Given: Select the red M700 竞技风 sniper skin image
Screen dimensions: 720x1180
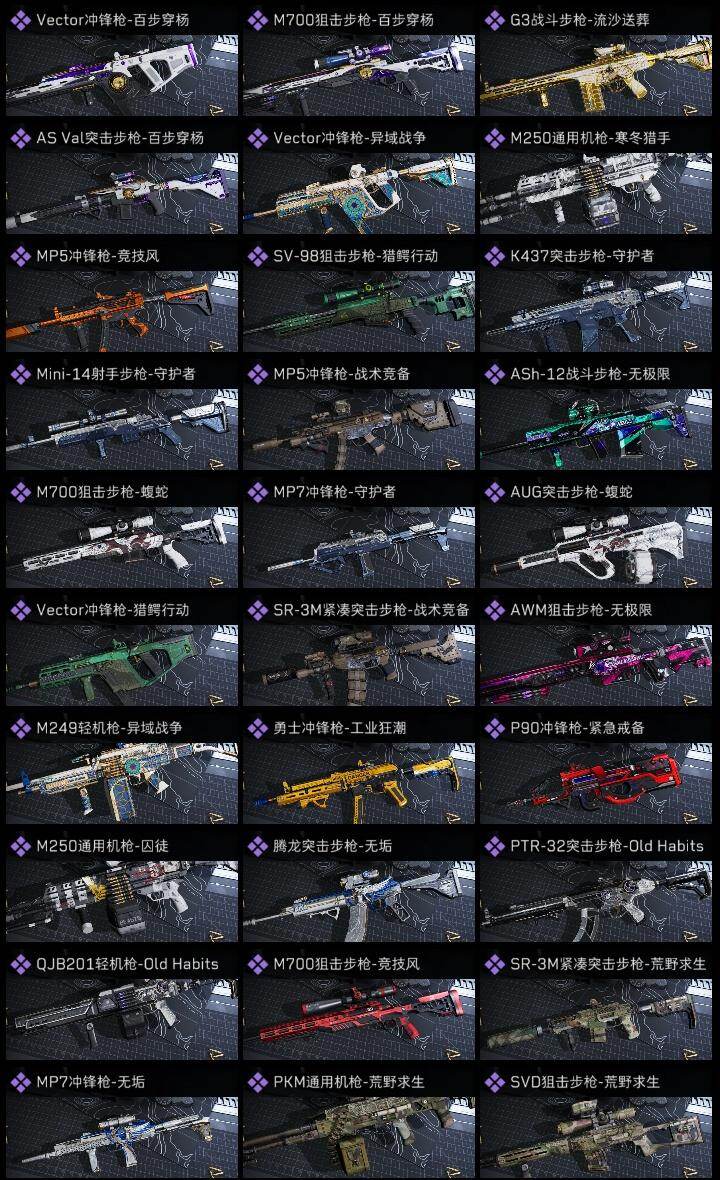Looking at the screenshot, I should pos(359,1019).
